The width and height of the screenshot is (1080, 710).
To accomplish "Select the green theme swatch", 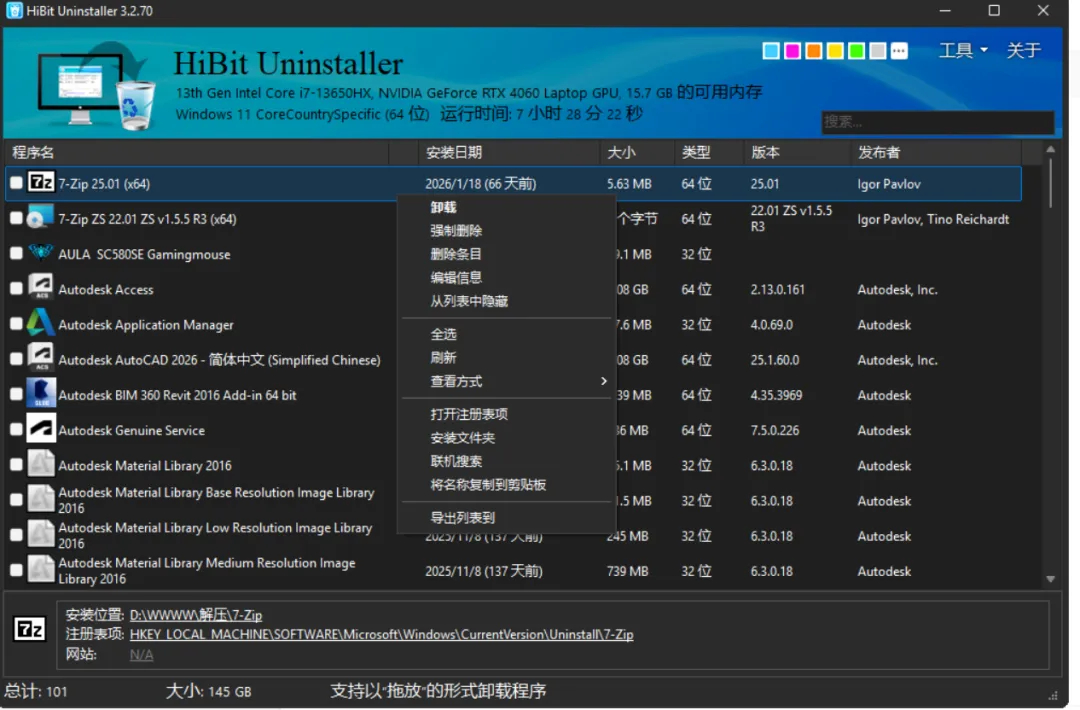I will point(856,51).
